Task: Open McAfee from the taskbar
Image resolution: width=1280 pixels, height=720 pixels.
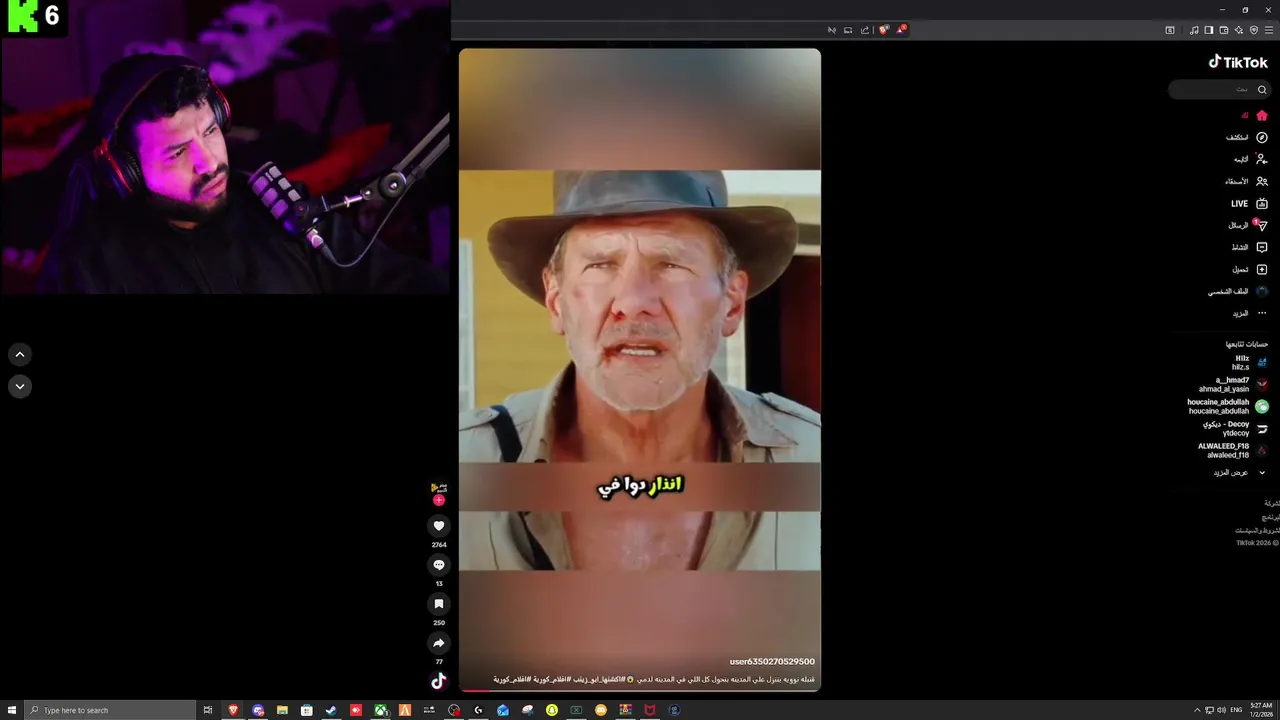Action: pyautogui.click(x=649, y=710)
